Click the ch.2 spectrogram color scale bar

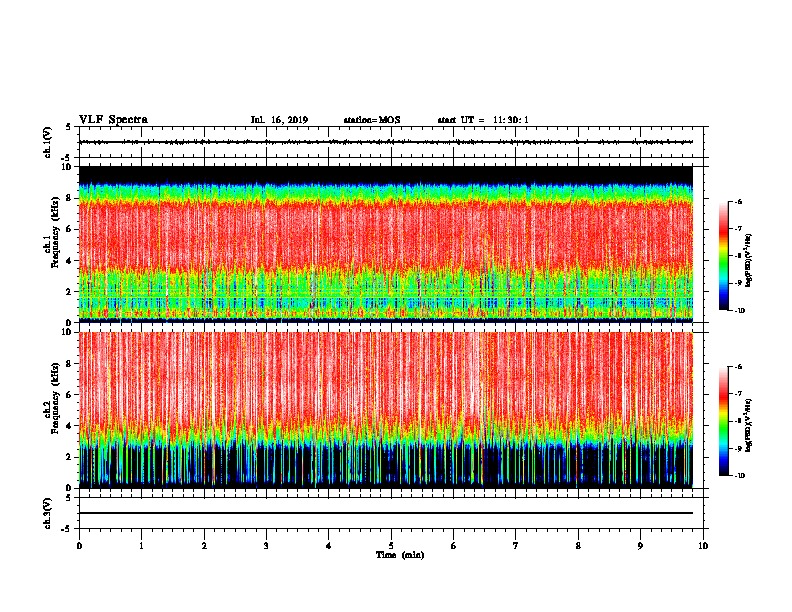click(724, 421)
